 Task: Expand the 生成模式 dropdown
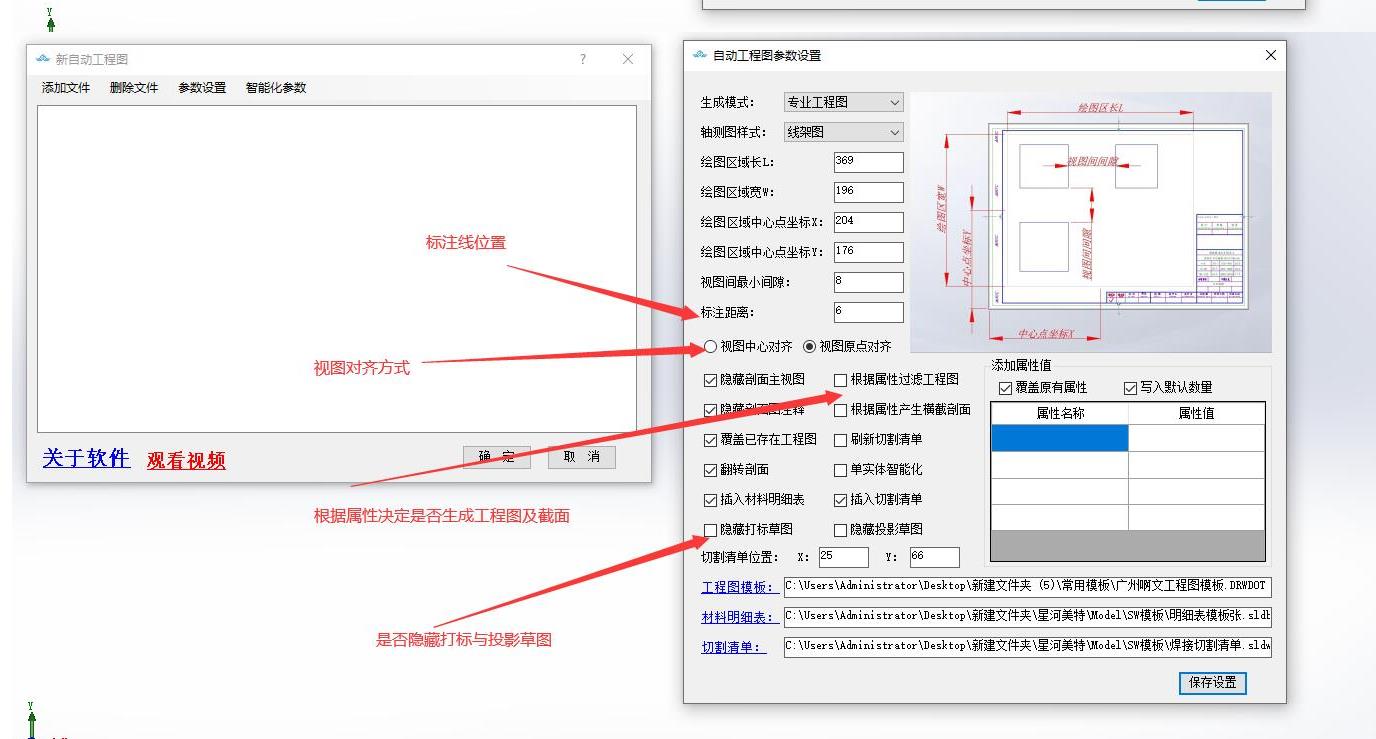(x=843, y=102)
